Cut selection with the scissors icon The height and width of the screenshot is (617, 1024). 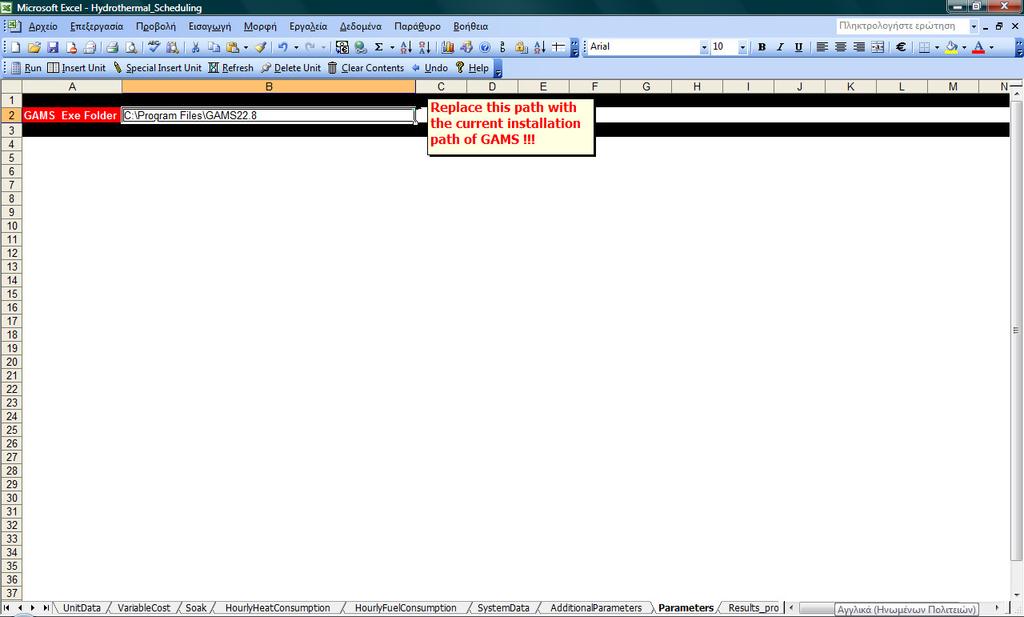click(195, 47)
